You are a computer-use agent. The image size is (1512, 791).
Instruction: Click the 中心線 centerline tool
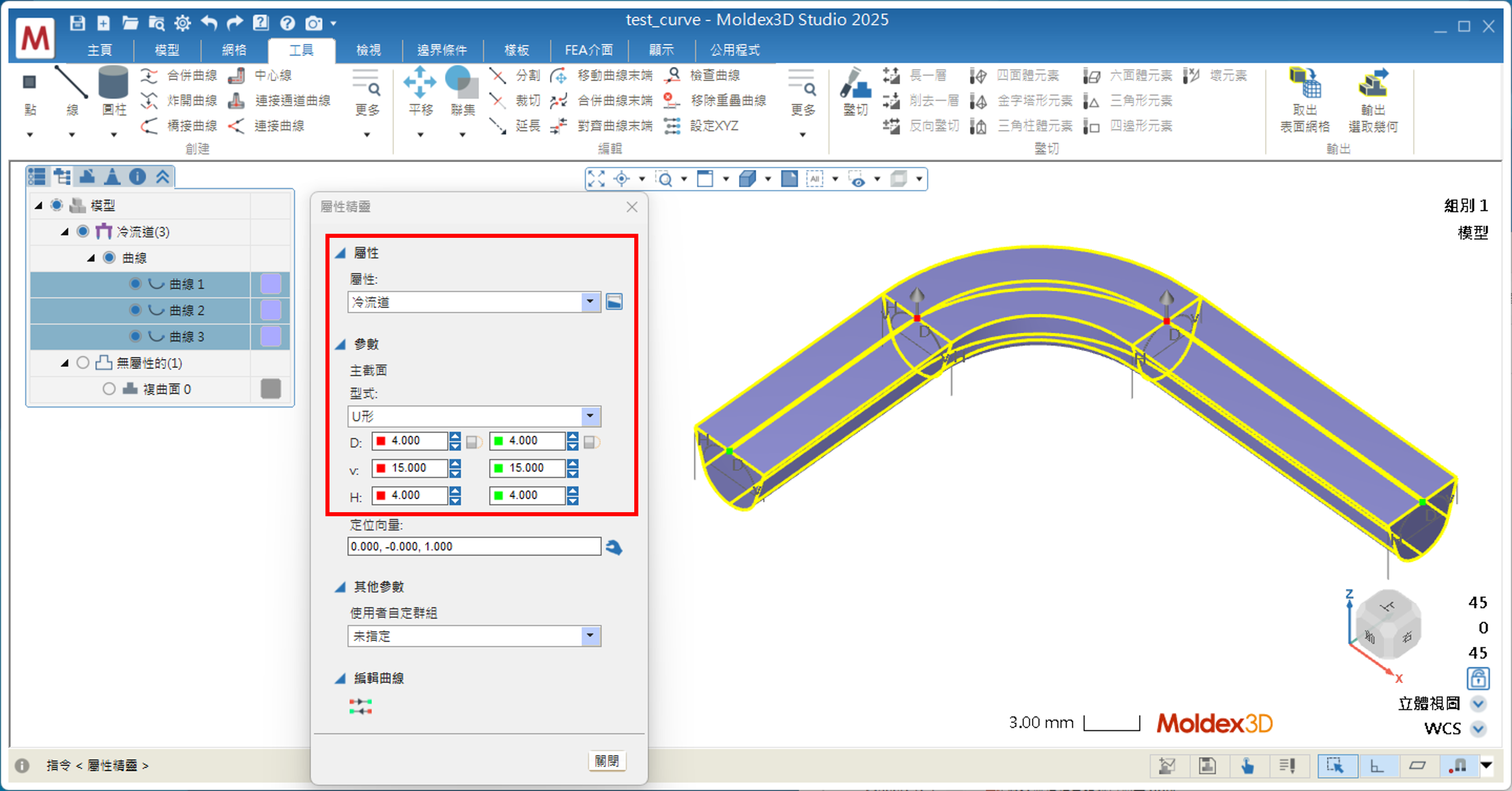(x=260, y=75)
